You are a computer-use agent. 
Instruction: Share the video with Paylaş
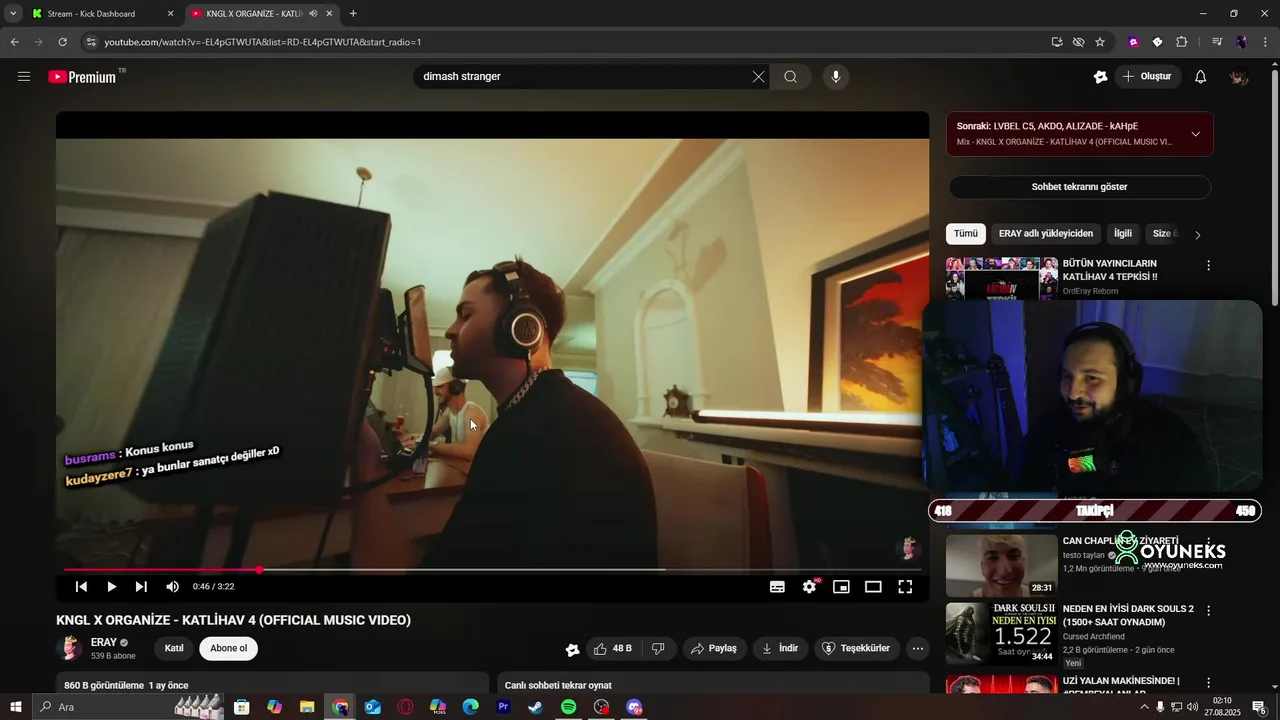(714, 648)
